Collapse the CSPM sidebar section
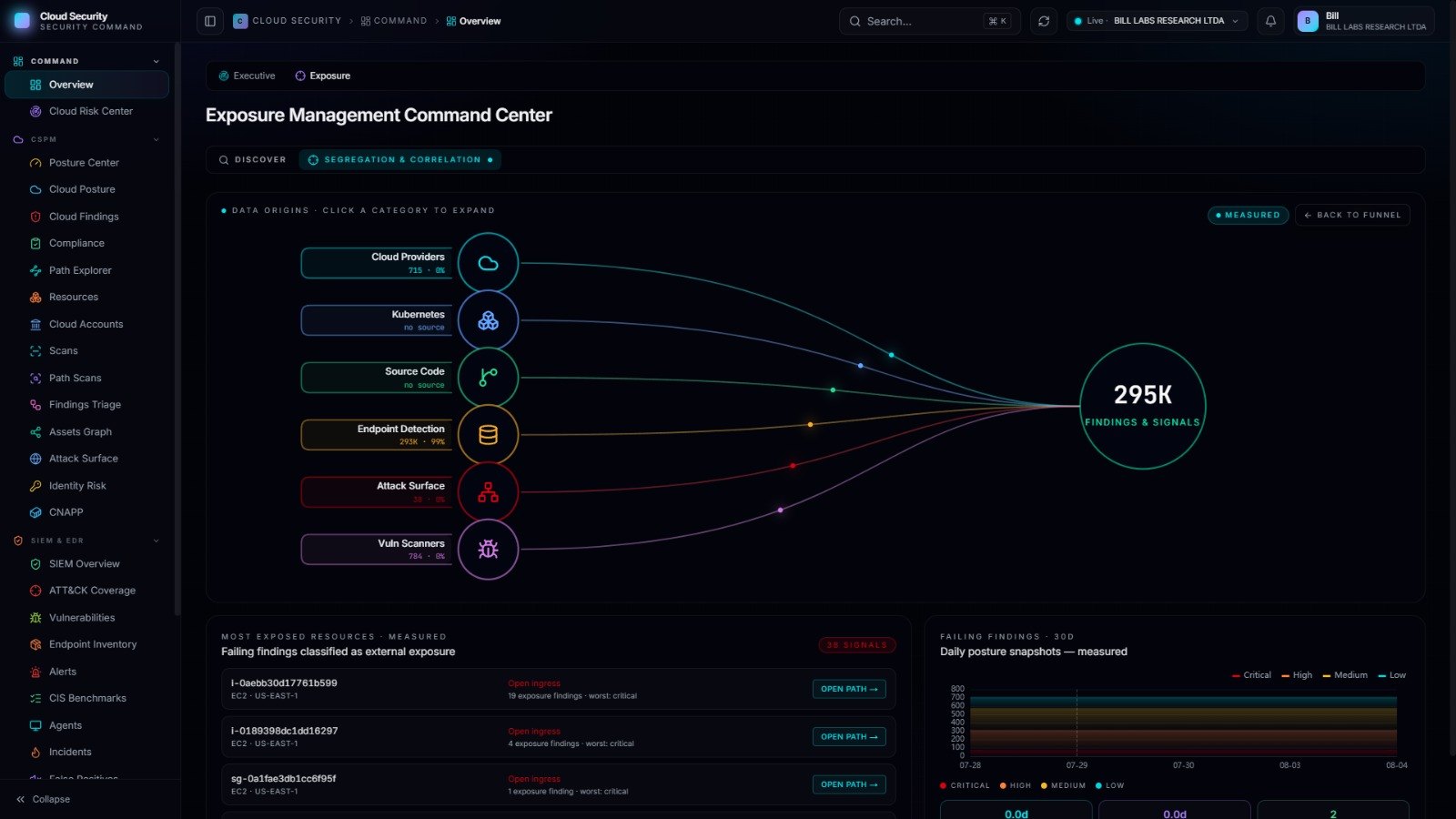1456x819 pixels. point(156,139)
